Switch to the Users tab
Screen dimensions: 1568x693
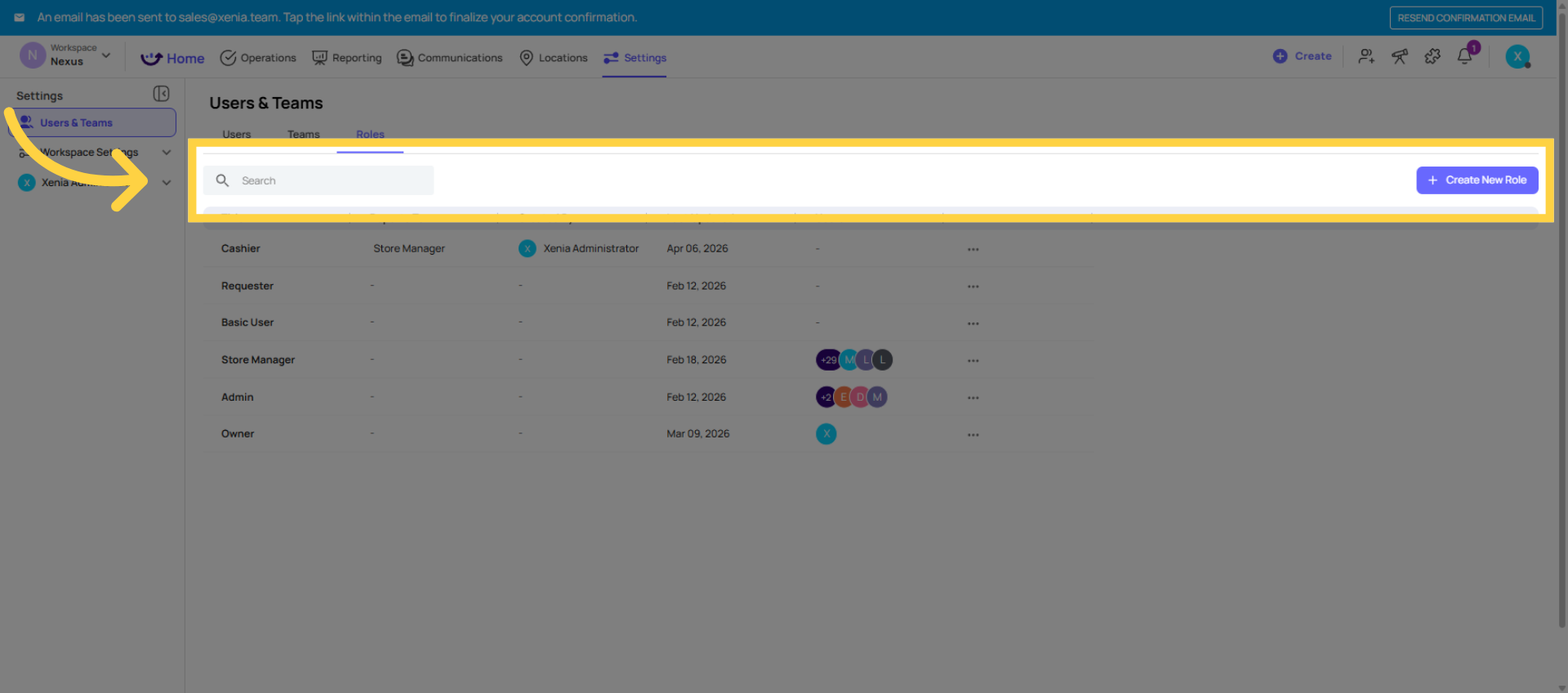tap(237, 135)
